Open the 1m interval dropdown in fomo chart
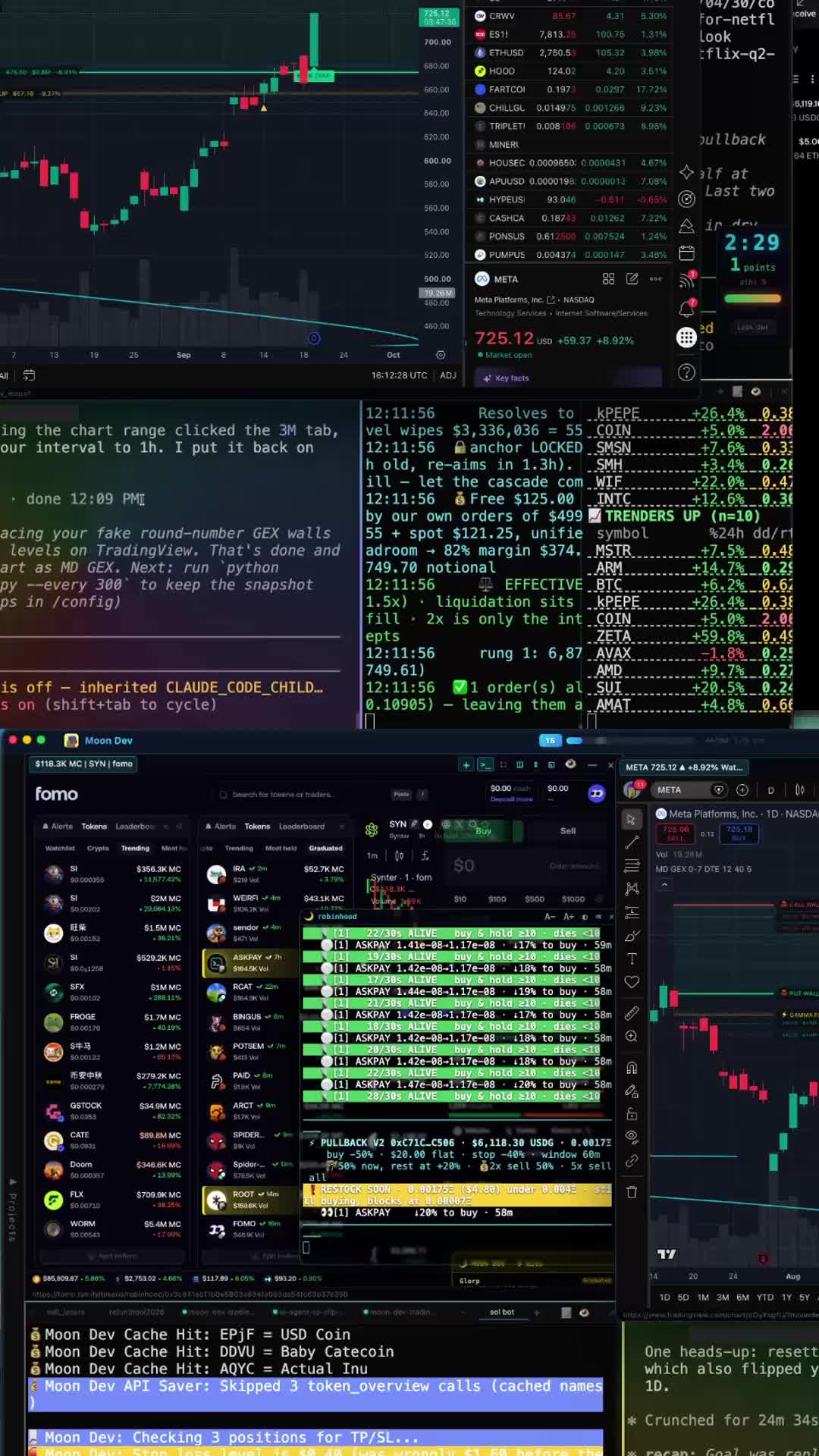 point(372,855)
